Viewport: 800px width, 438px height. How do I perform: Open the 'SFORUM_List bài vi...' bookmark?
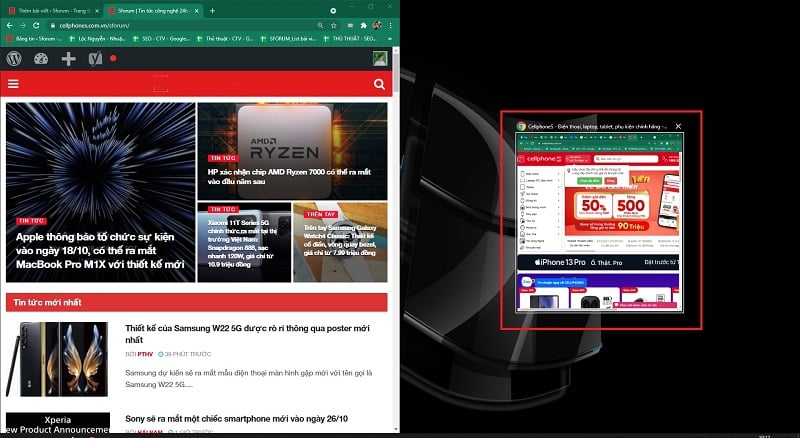[288, 39]
